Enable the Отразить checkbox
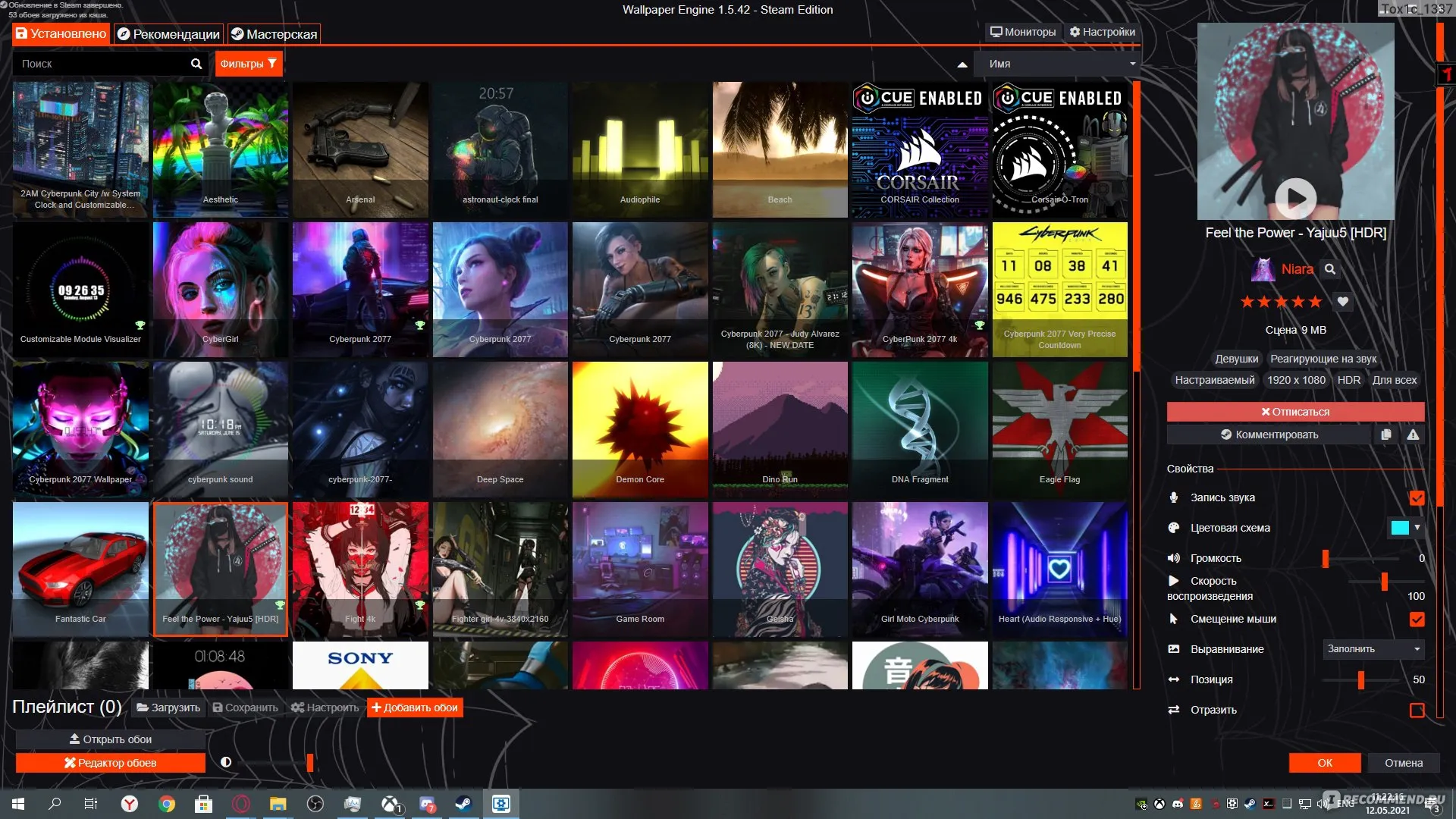This screenshot has width=1456, height=819. coord(1416,711)
